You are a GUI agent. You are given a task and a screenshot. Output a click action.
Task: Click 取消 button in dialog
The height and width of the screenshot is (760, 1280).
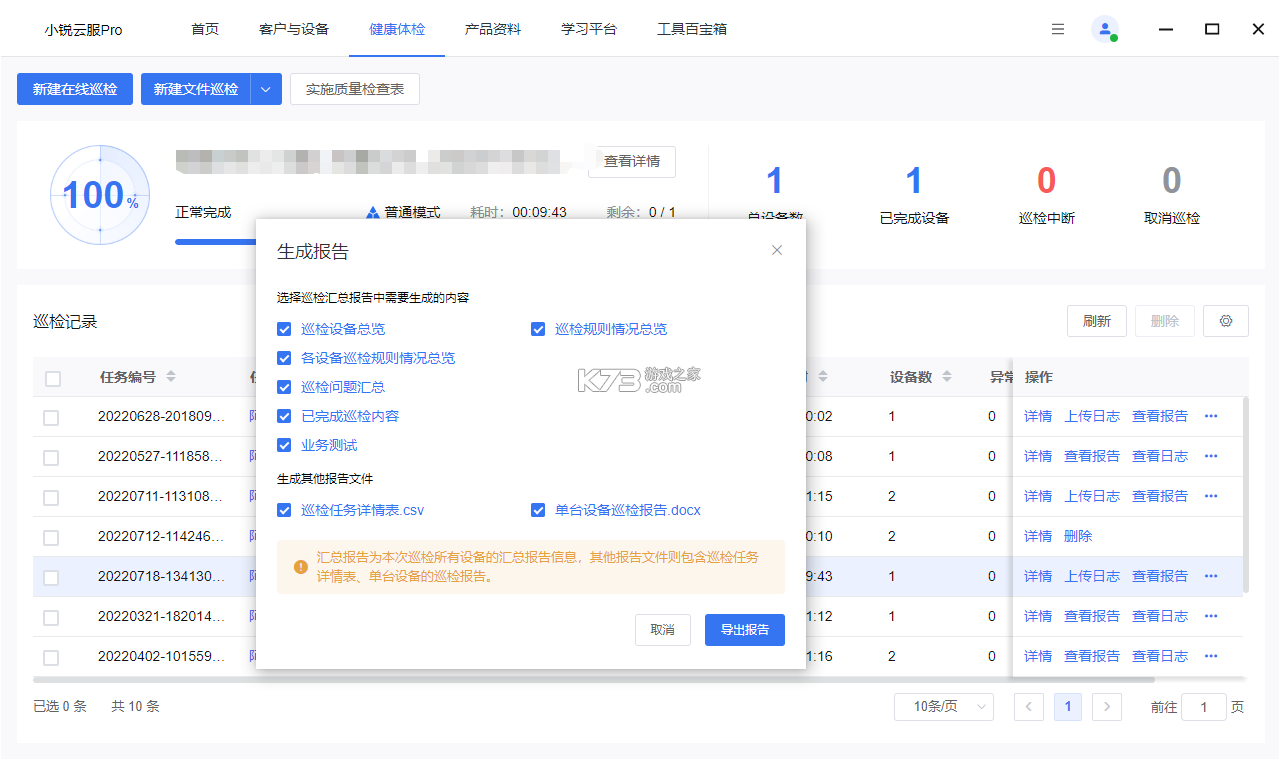point(663,630)
